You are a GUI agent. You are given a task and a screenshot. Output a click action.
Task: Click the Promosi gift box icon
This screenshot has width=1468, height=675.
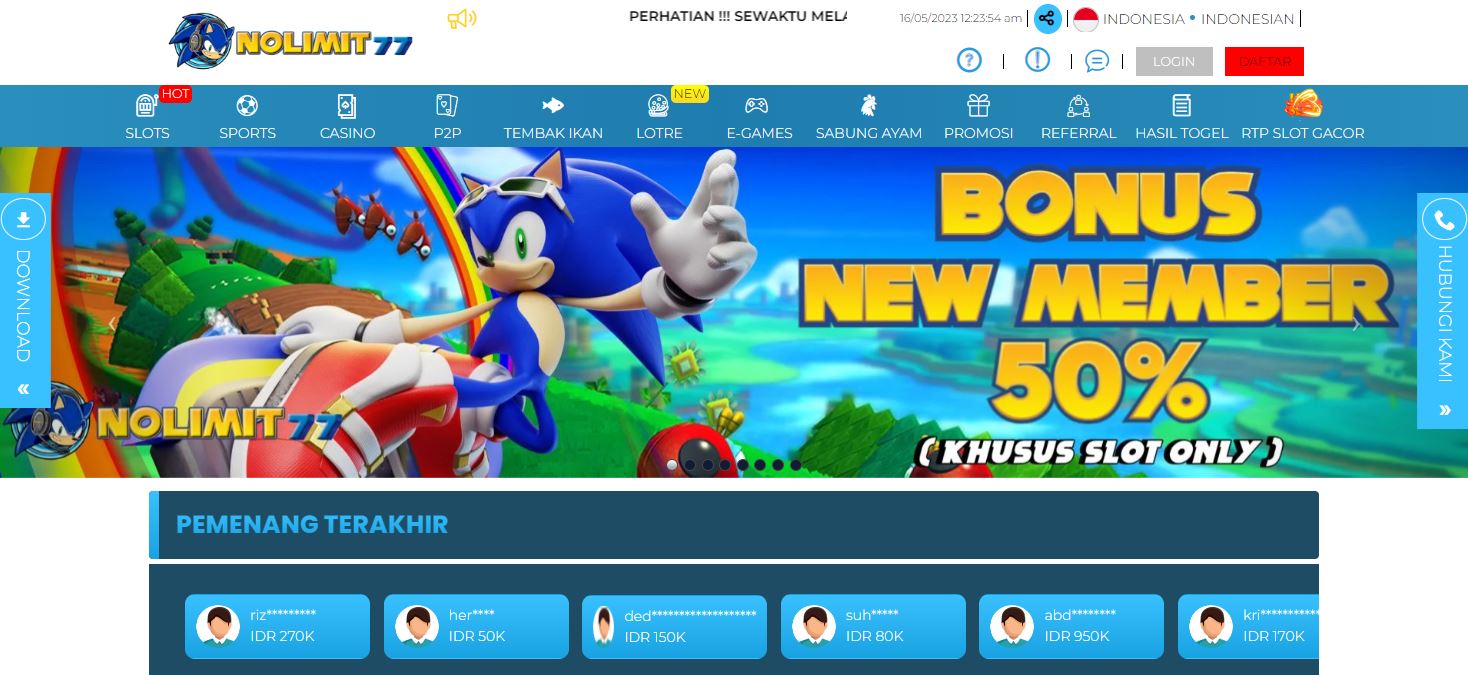[x=978, y=105]
